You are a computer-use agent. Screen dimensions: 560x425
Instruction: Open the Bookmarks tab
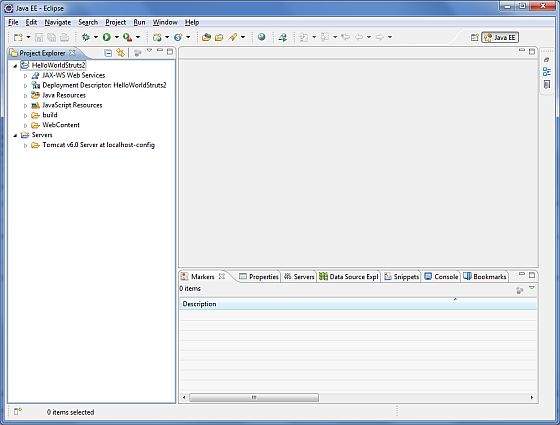pyautogui.click(x=485, y=276)
